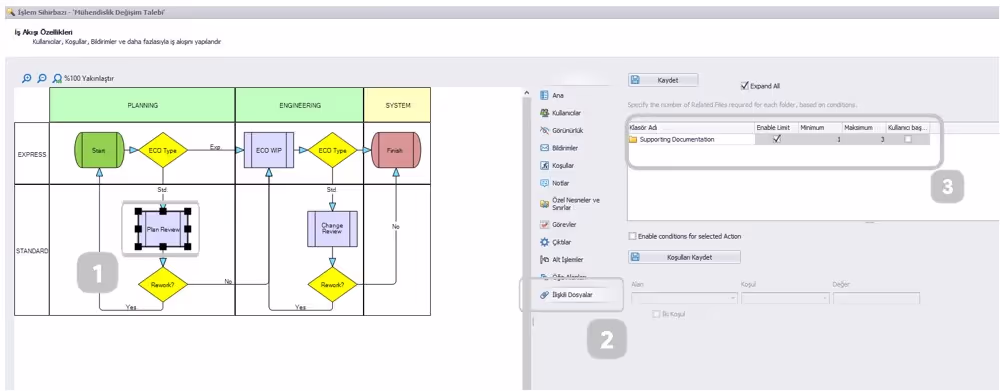Click the scroll up arrow beside diagram
Viewport: 1000px width, 391px height.
pos(526,93)
